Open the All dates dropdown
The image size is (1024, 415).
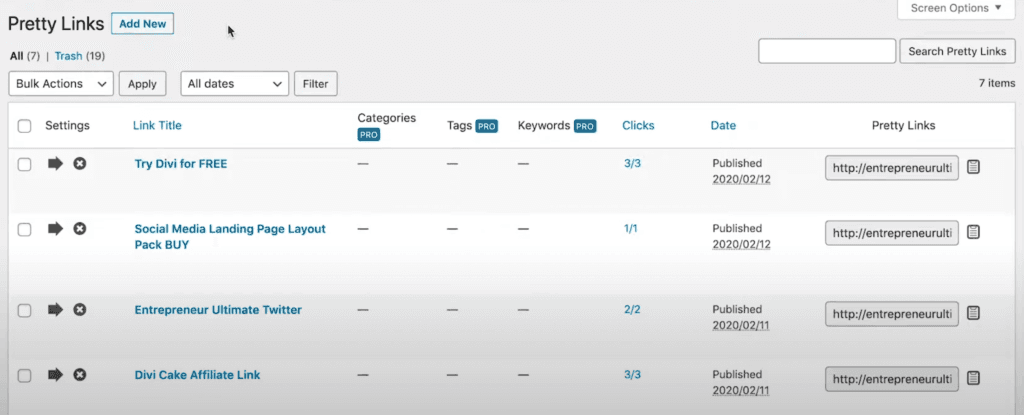[234, 84]
